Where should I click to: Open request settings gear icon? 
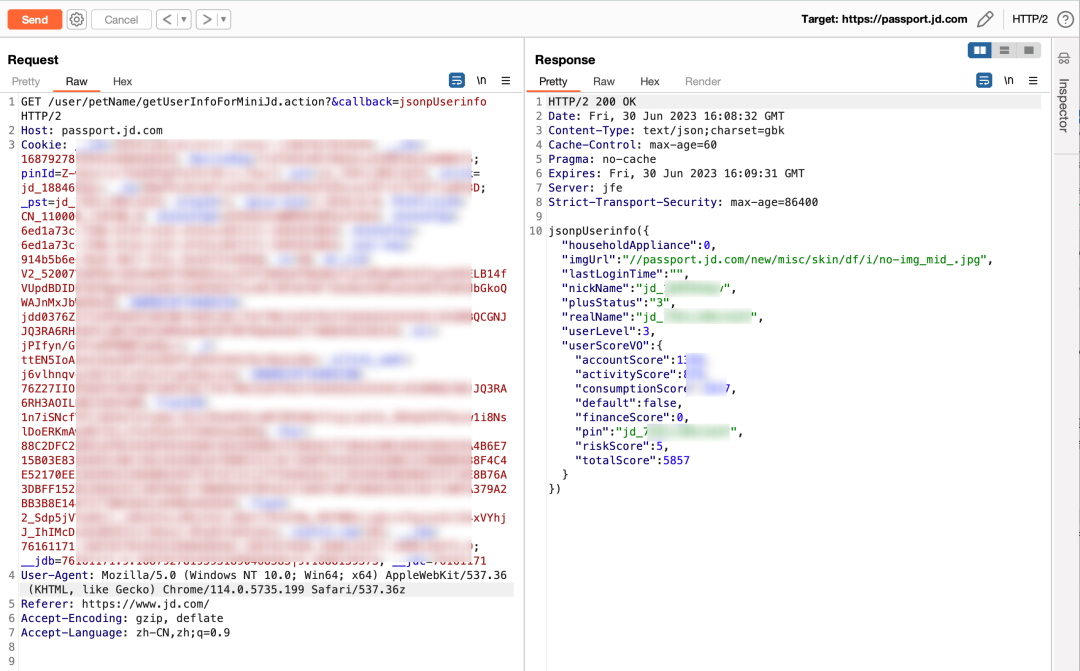point(77,19)
